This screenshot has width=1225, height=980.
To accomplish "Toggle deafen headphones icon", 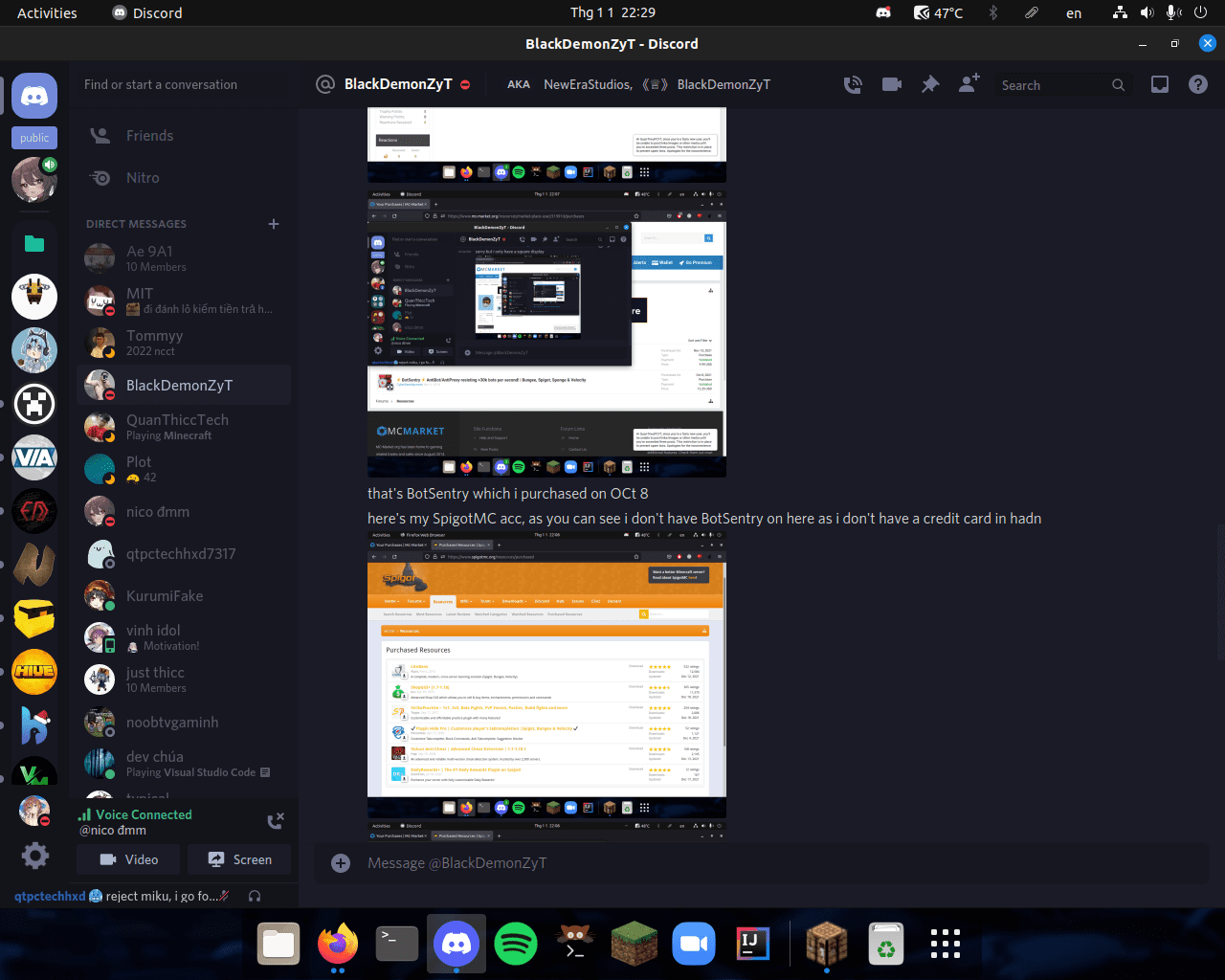I will click(x=255, y=897).
